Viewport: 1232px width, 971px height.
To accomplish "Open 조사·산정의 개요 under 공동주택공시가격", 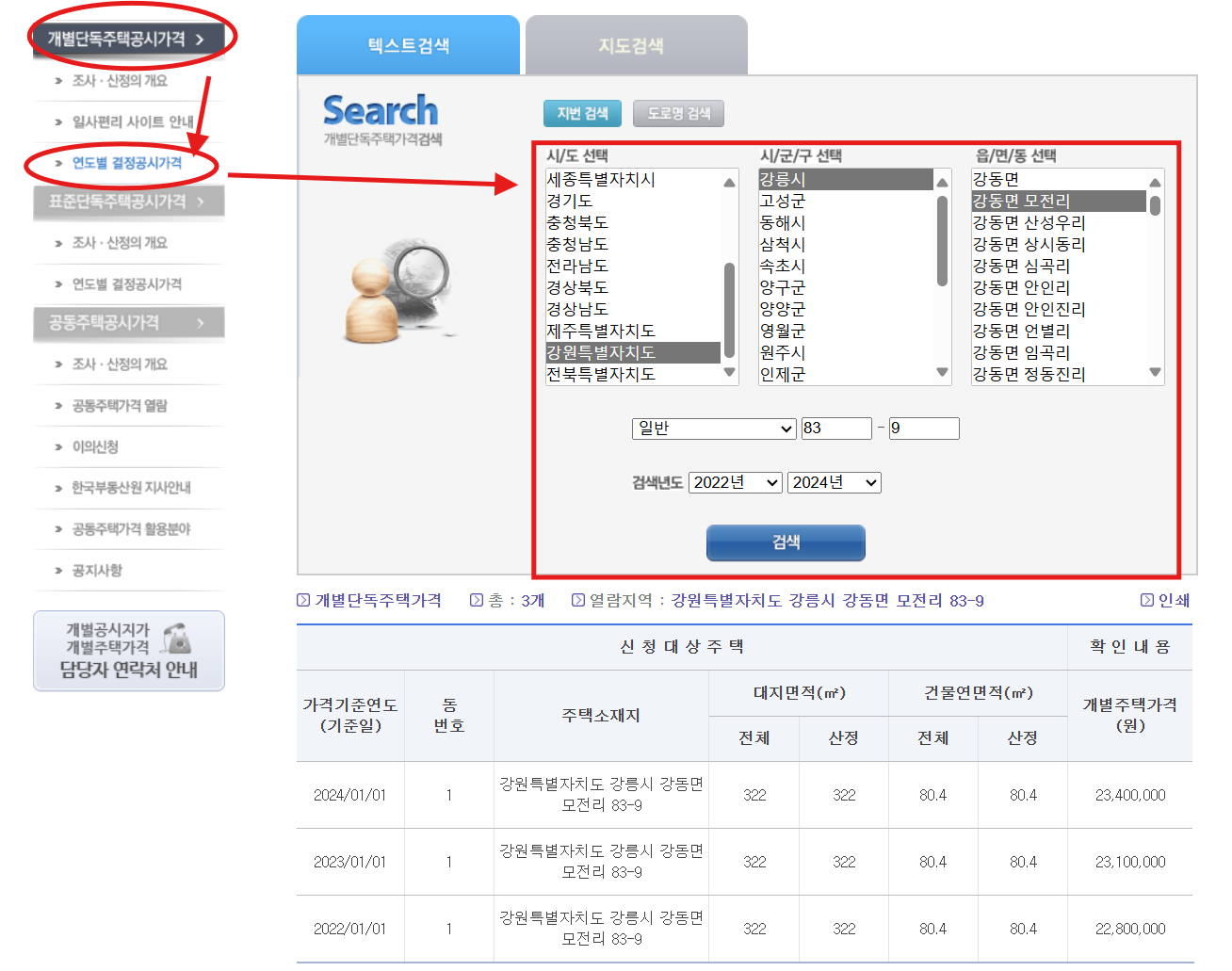I will click(x=120, y=364).
